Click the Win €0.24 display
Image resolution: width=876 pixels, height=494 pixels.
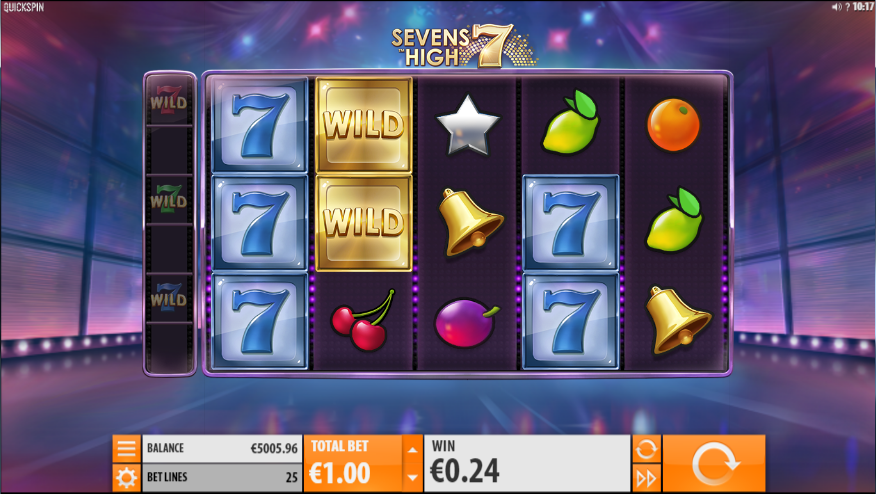point(527,463)
